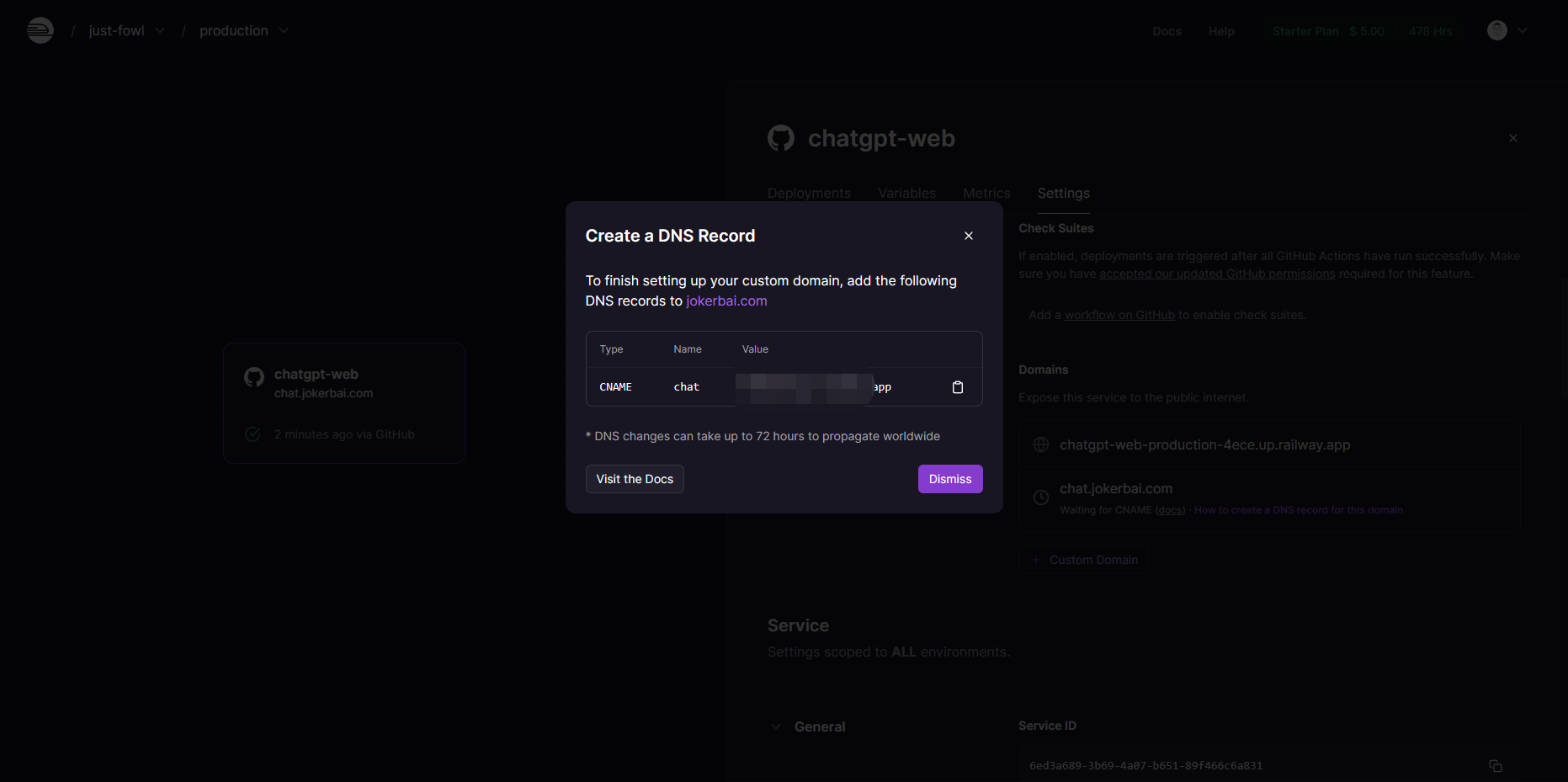Open Docs in the top navigation
This screenshot has width=1568, height=782.
click(1167, 31)
